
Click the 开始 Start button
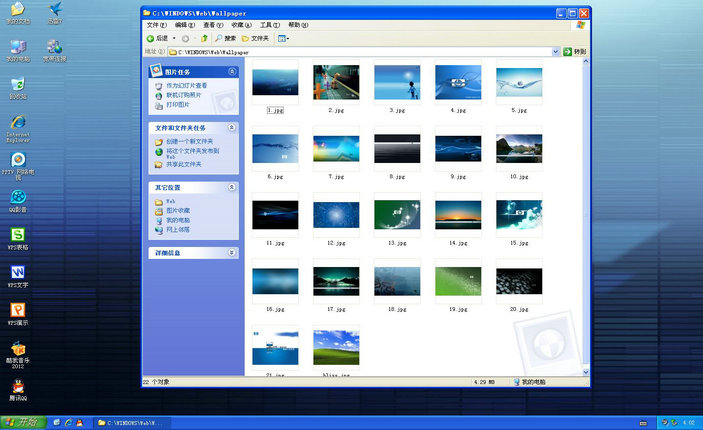tap(23, 422)
